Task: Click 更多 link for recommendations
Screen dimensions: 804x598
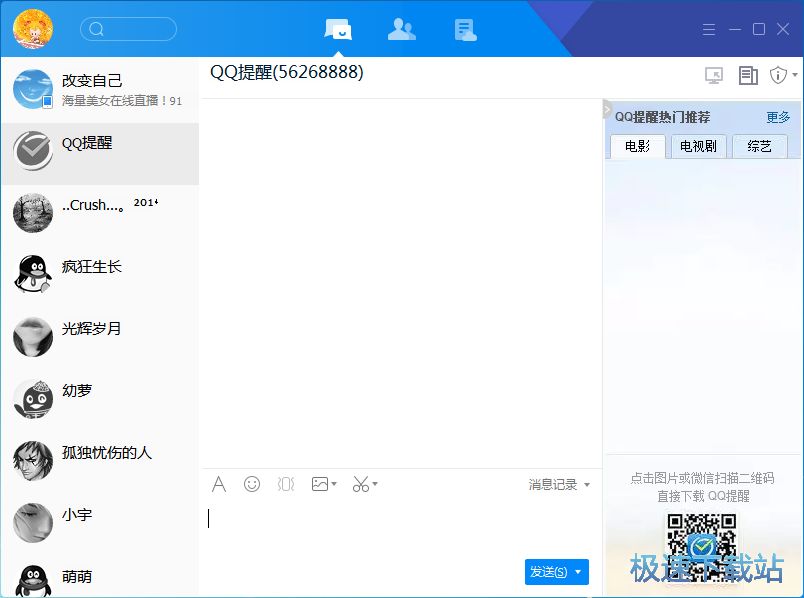Action: pos(778,117)
